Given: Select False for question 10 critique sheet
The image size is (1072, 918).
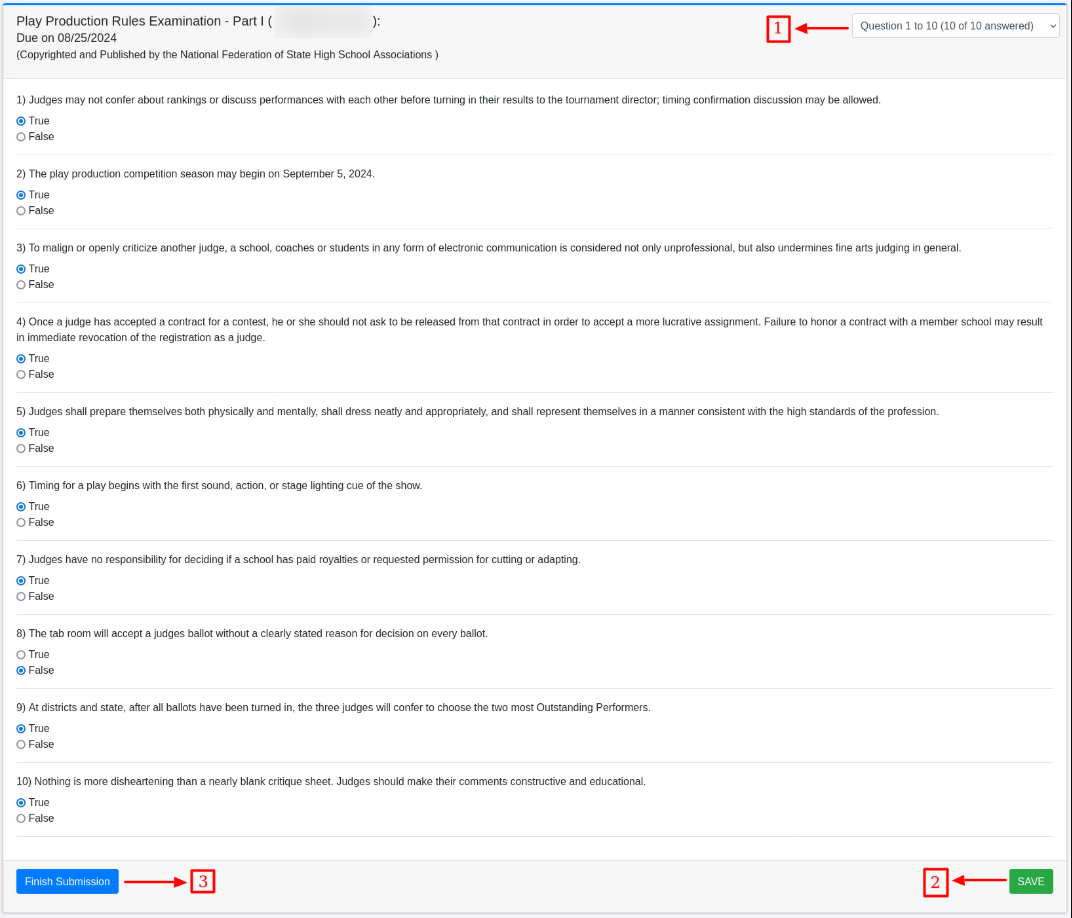Looking at the screenshot, I should pos(21,819).
